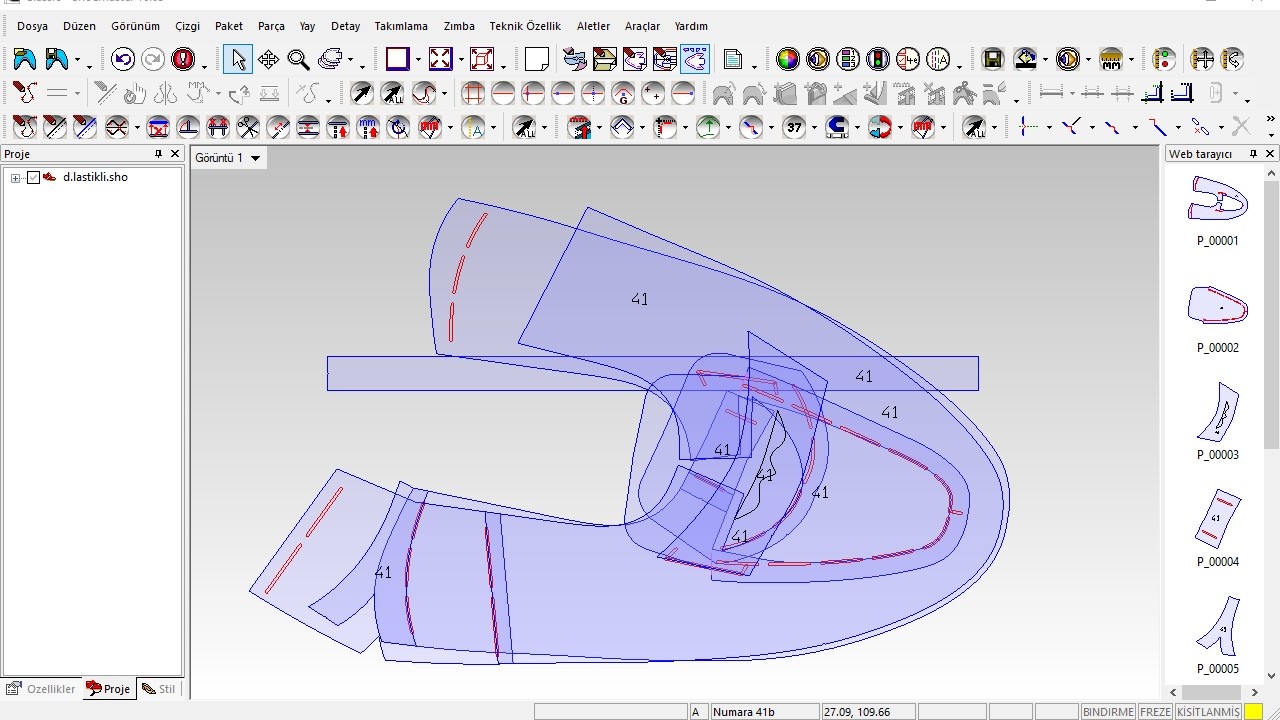Open the dropdown next to the square frame icon

point(418,61)
